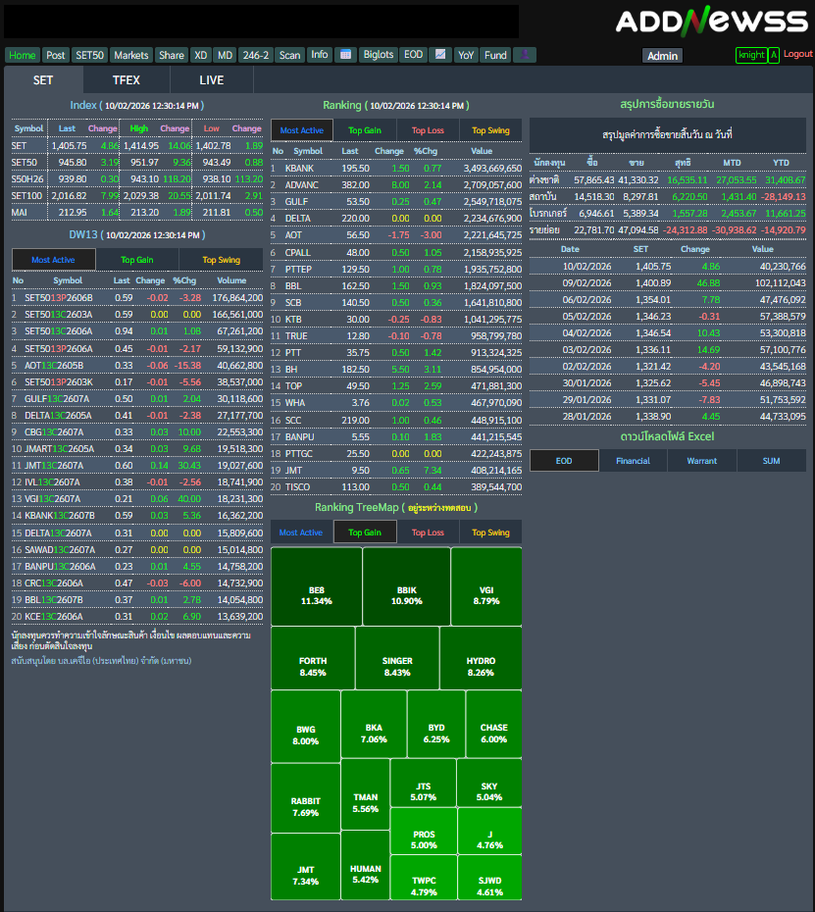Log out using the Logout link
Viewport: 815px width, 912px height.
coord(798,54)
